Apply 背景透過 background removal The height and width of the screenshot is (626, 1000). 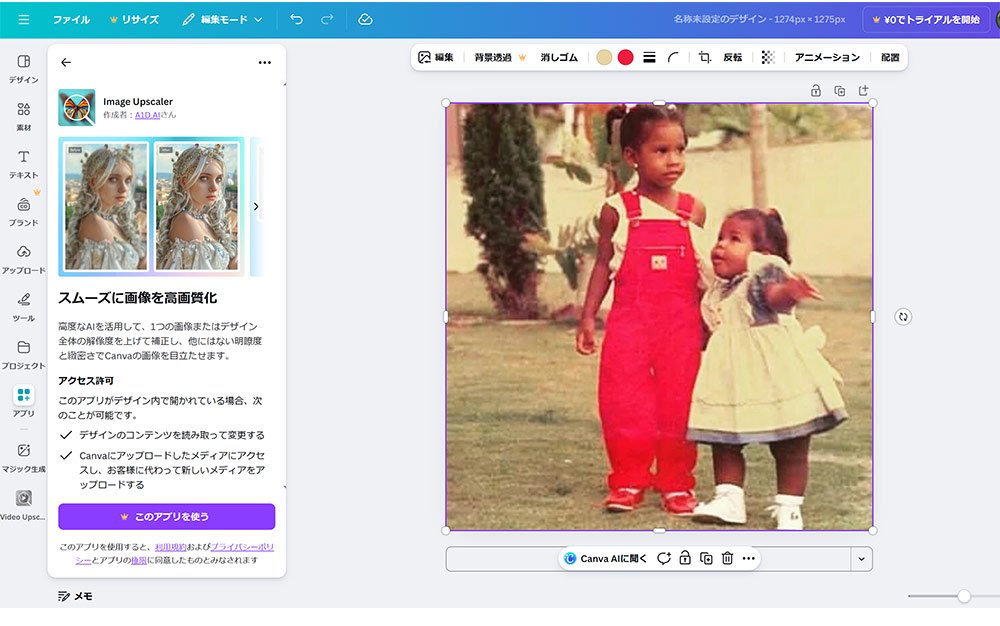click(x=494, y=57)
